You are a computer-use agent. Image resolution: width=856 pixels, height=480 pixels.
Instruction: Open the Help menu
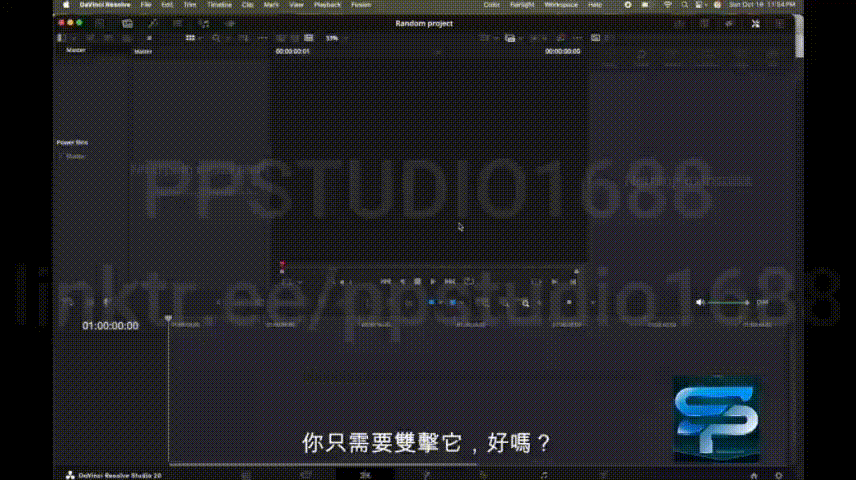point(595,4)
